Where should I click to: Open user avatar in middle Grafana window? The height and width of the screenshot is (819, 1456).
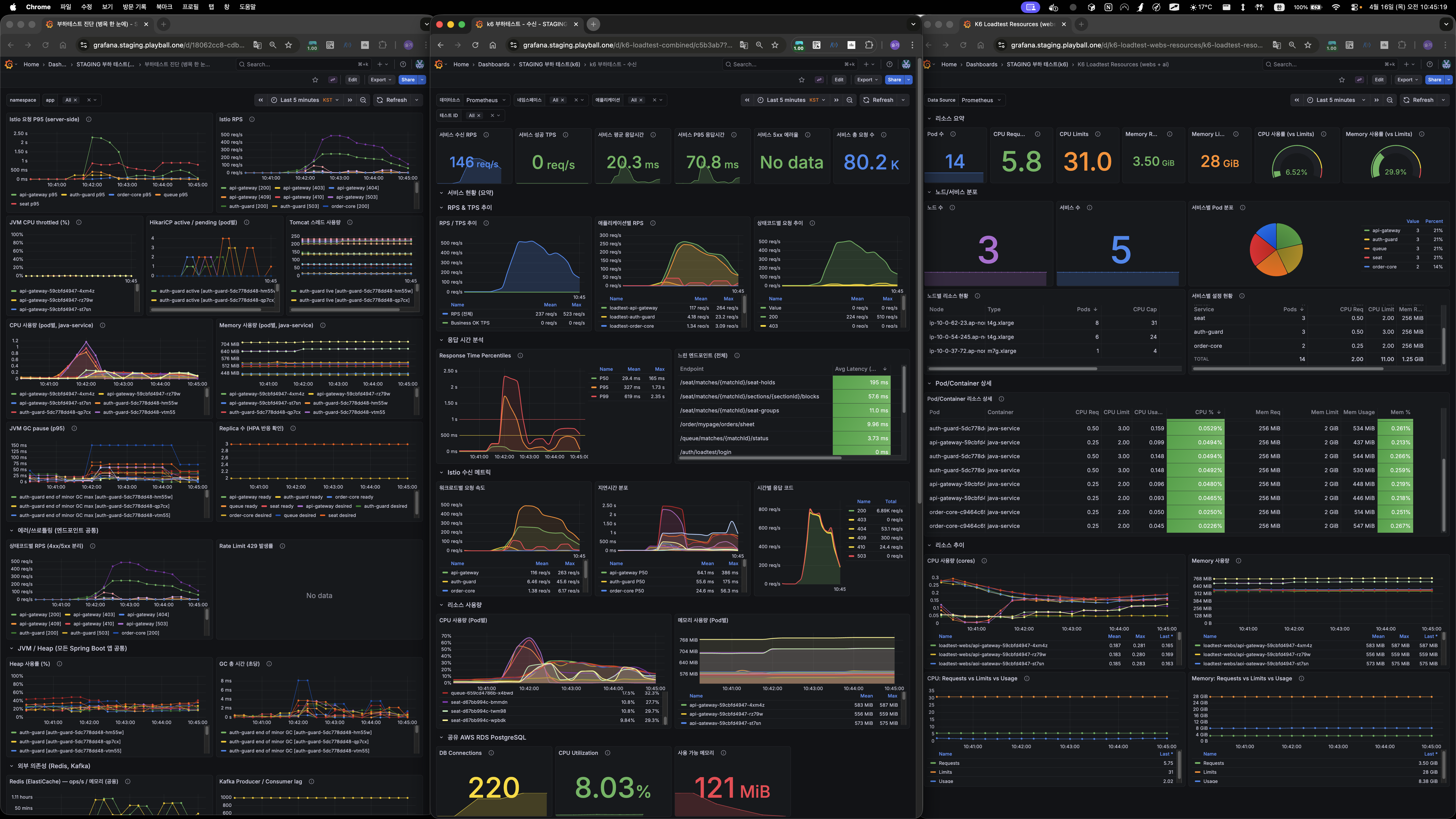(x=906, y=64)
